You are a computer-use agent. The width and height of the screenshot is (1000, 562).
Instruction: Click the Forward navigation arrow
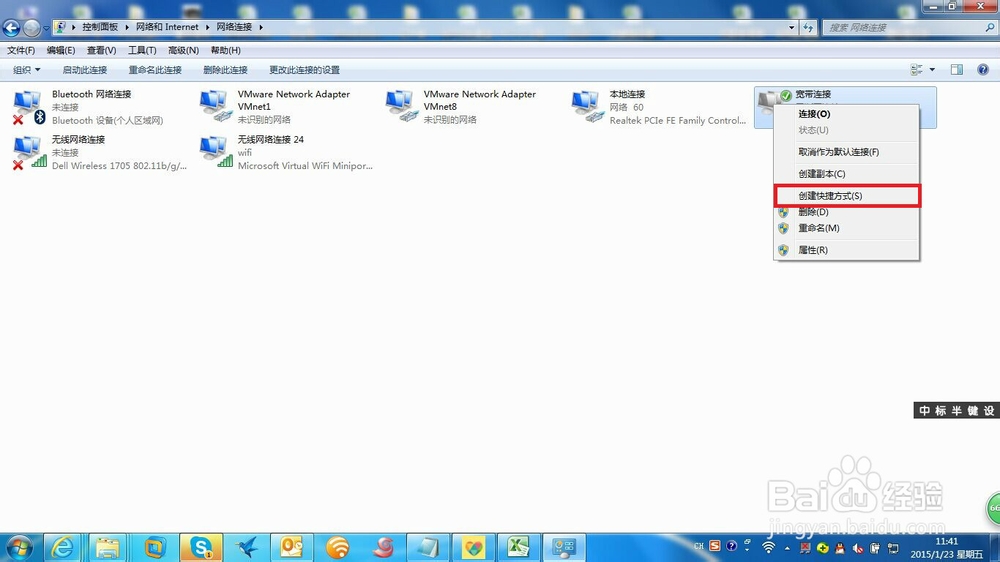pos(31,27)
